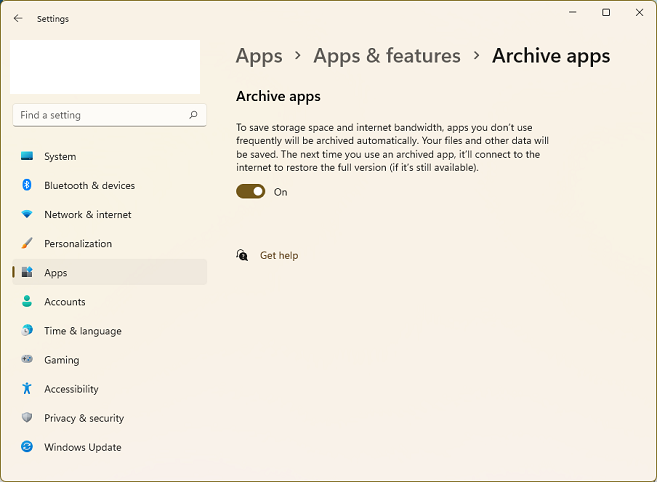Click the Accounts person icon
Image resolution: width=657 pixels, height=482 pixels.
pyautogui.click(x=27, y=301)
